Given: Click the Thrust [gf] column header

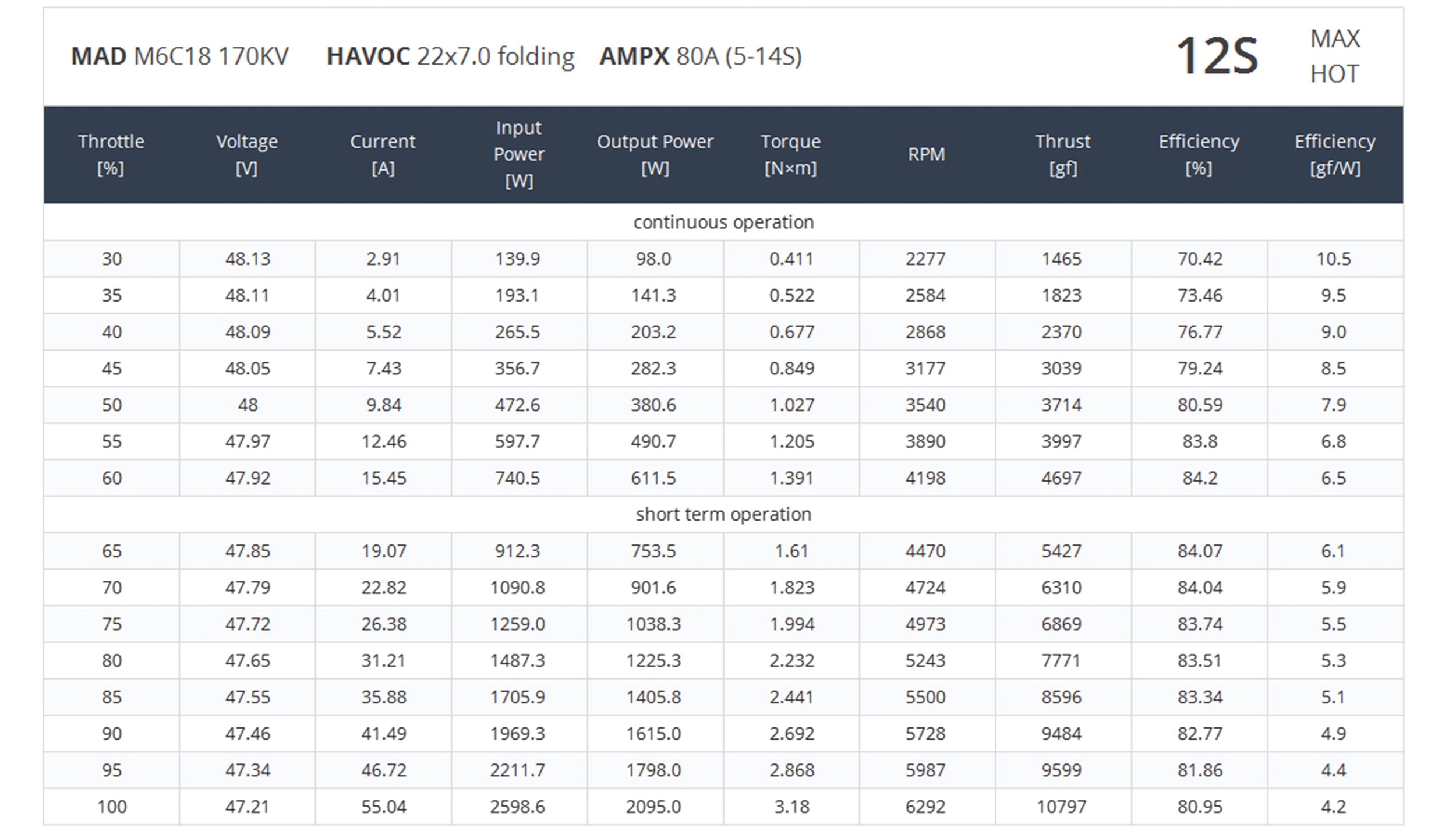Looking at the screenshot, I should click(1062, 154).
